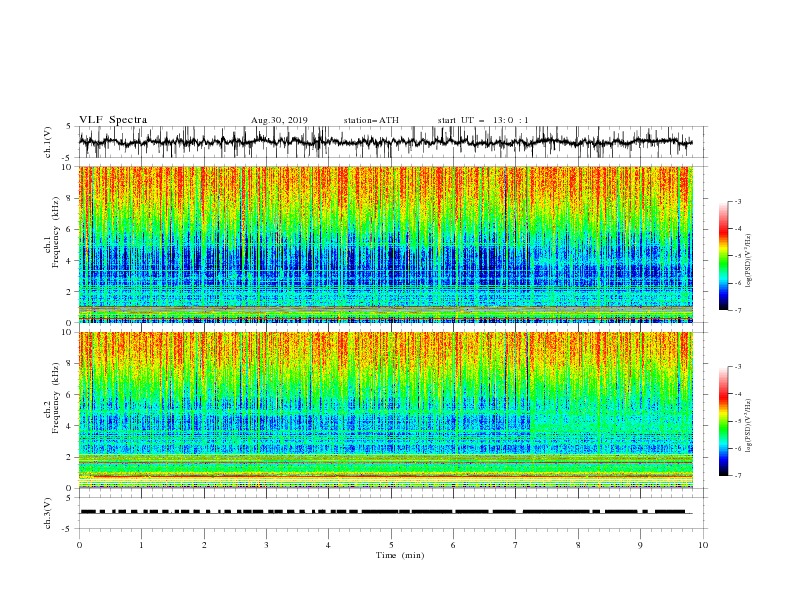Click the "ch.3(V)" axis label
This screenshot has height=612, width=792.
coord(48,513)
